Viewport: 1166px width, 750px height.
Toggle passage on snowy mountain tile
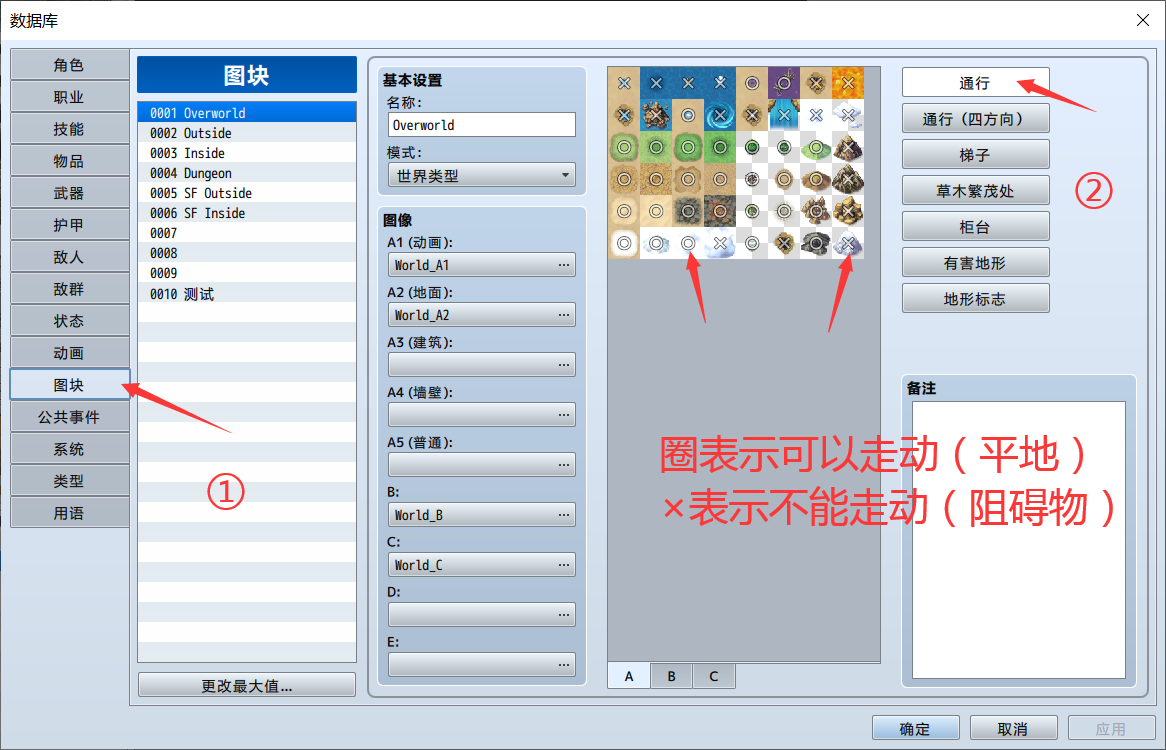click(x=848, y=242)
